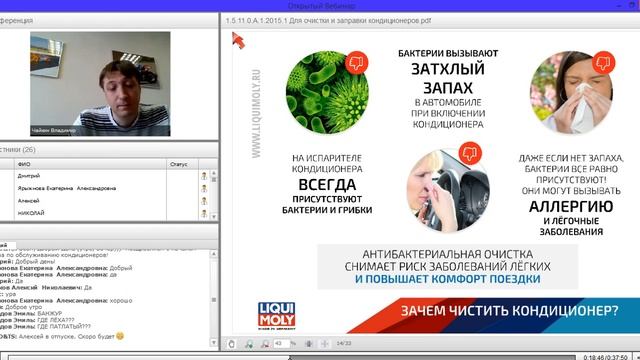Click the user icon in Дмитрий row
The width and height of the screenshot is (640, 360).
point(204,176)
